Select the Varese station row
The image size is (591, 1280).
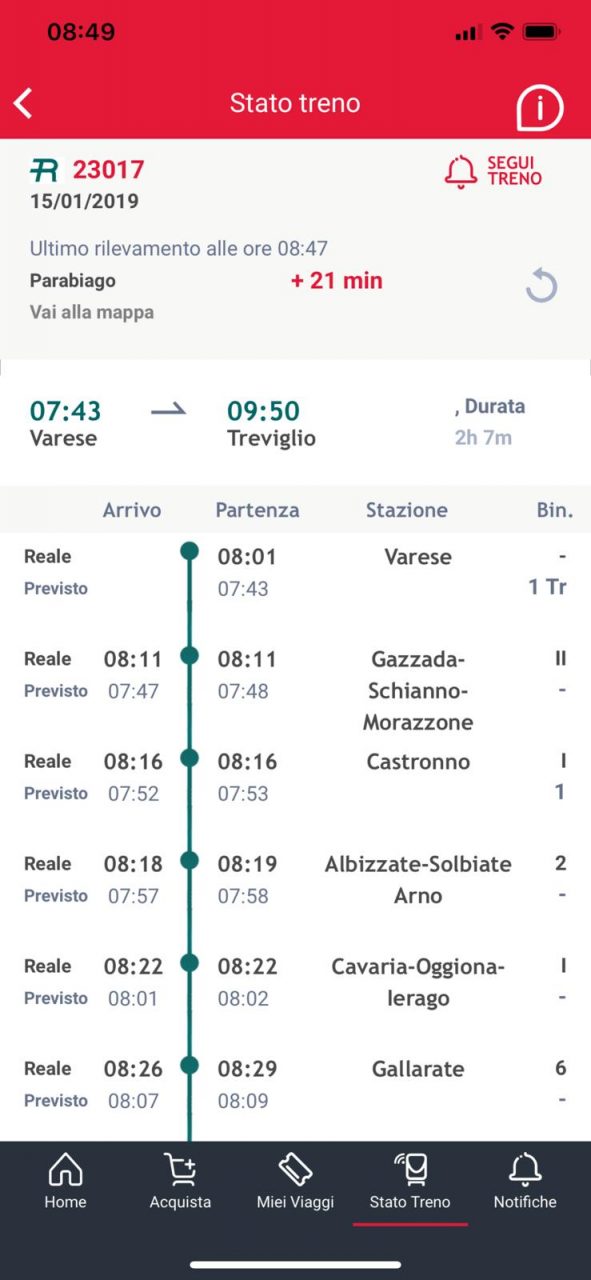tap(295, 572)
